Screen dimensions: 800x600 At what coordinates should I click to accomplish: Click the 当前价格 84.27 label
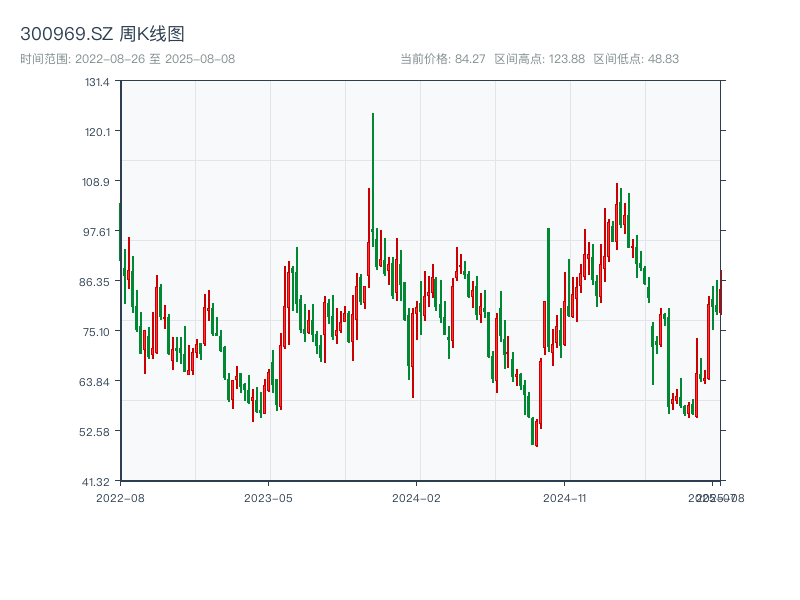point(442,59)
